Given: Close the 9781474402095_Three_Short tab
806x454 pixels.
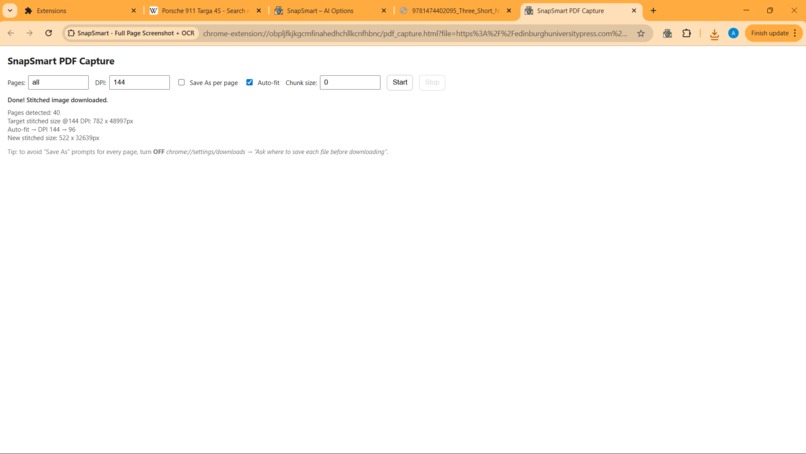Looking at the screenshot, I should click(x=509, y=11).
